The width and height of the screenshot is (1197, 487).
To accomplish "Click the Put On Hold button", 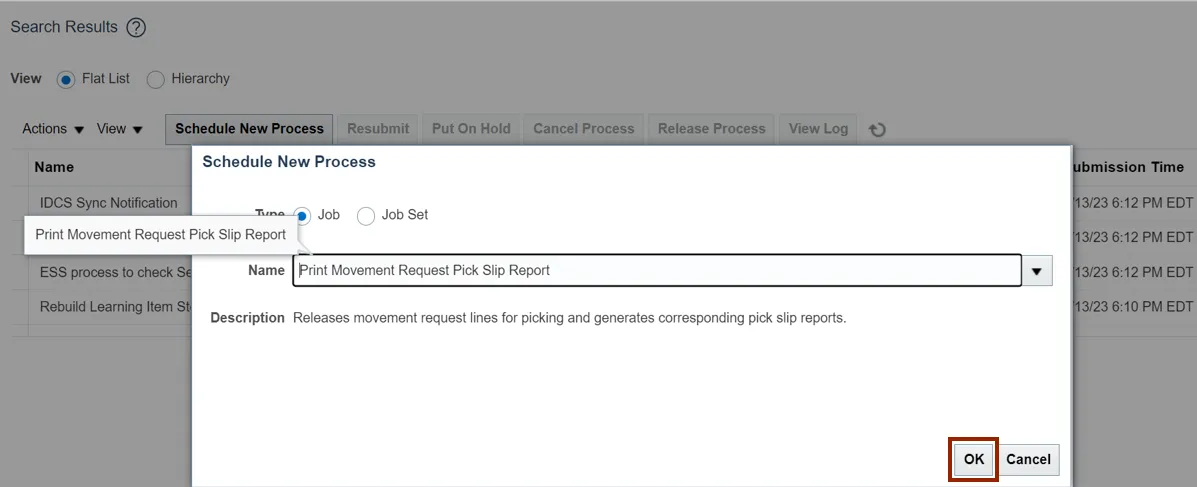I will 471,129.
